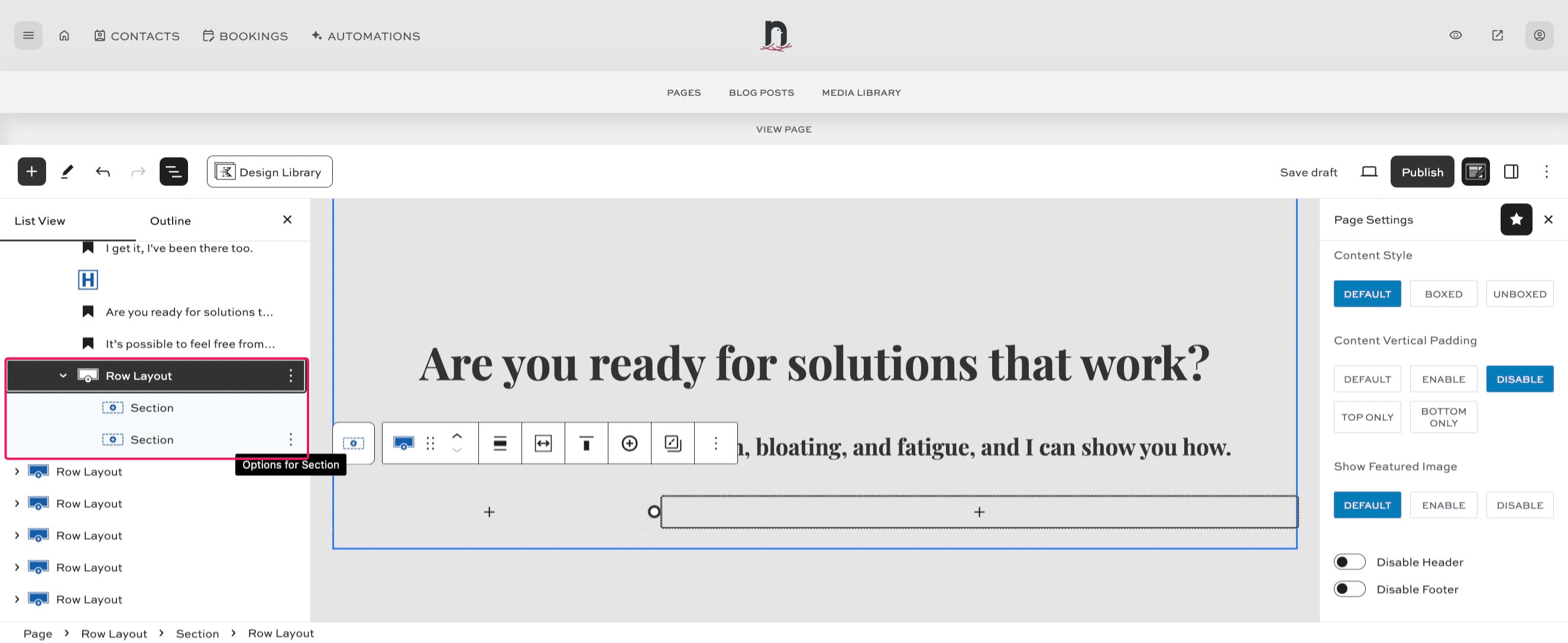This screenshot has height=643, width=1568.
Task: Select the Design Library icon in the toolbar
Action: (x=225, y=171)
